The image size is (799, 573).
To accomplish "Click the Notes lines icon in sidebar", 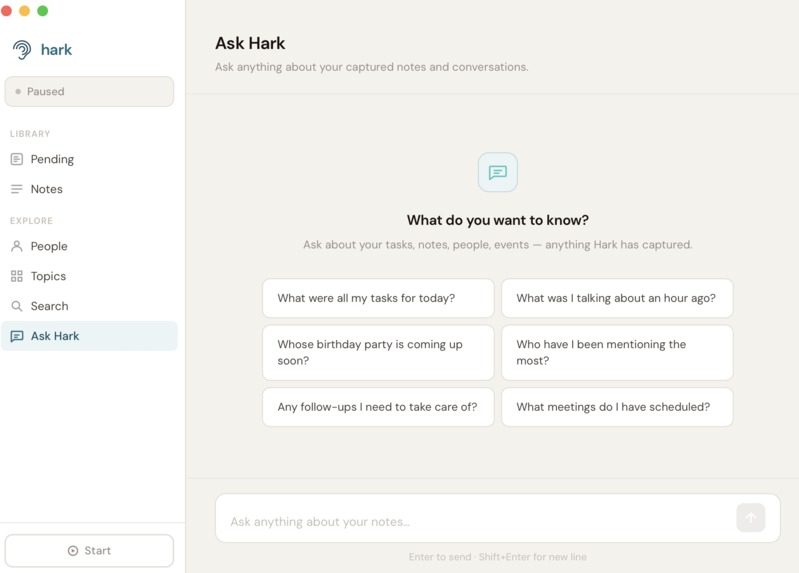I will click(x=17, y=189).
